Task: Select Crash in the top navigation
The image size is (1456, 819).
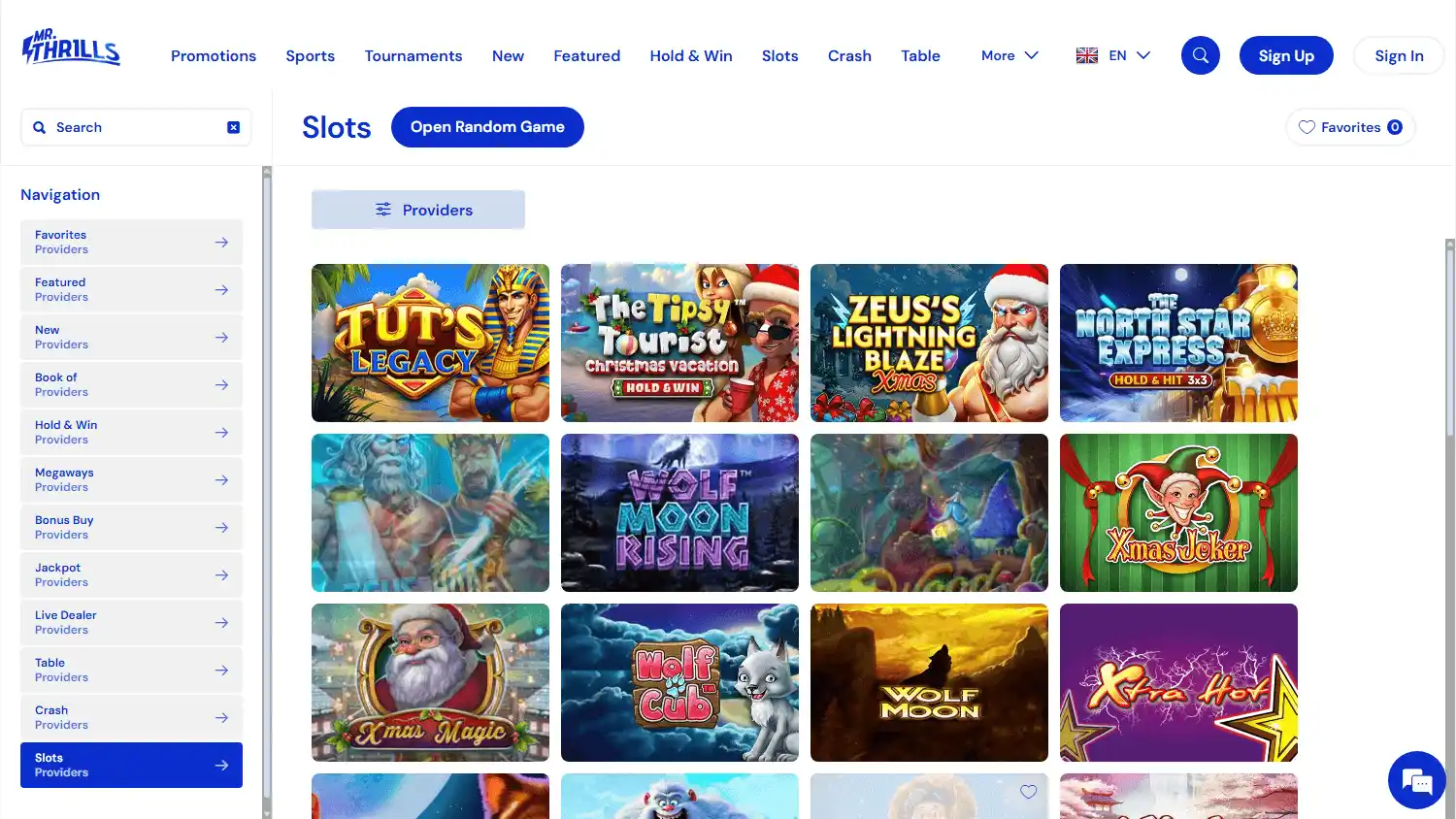Action: point(849,55)
